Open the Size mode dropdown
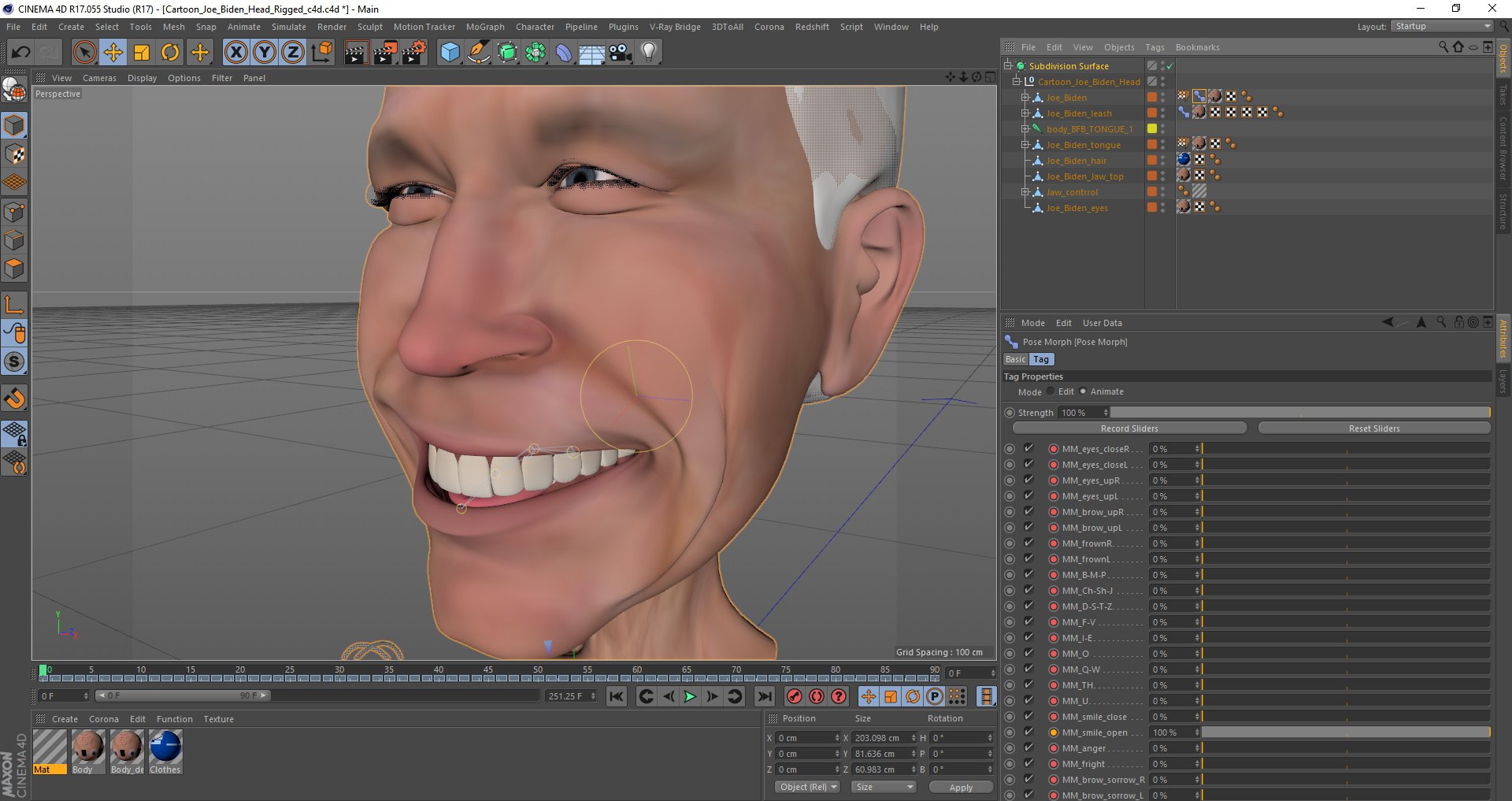This screenshot has width=1512, height=801. 884,787
